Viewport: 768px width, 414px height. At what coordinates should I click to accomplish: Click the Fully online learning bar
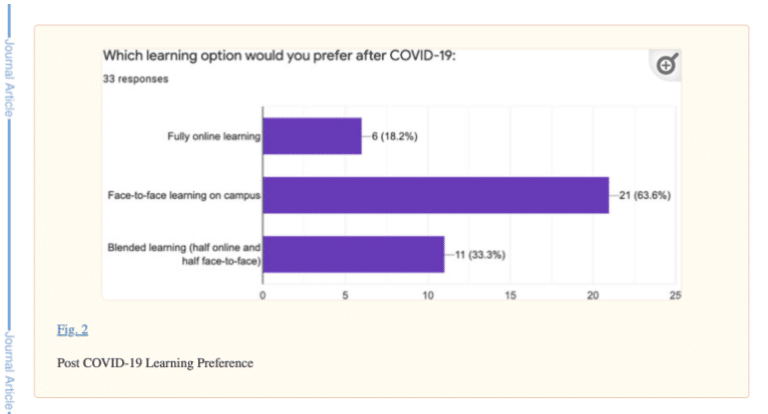point(312,136)
